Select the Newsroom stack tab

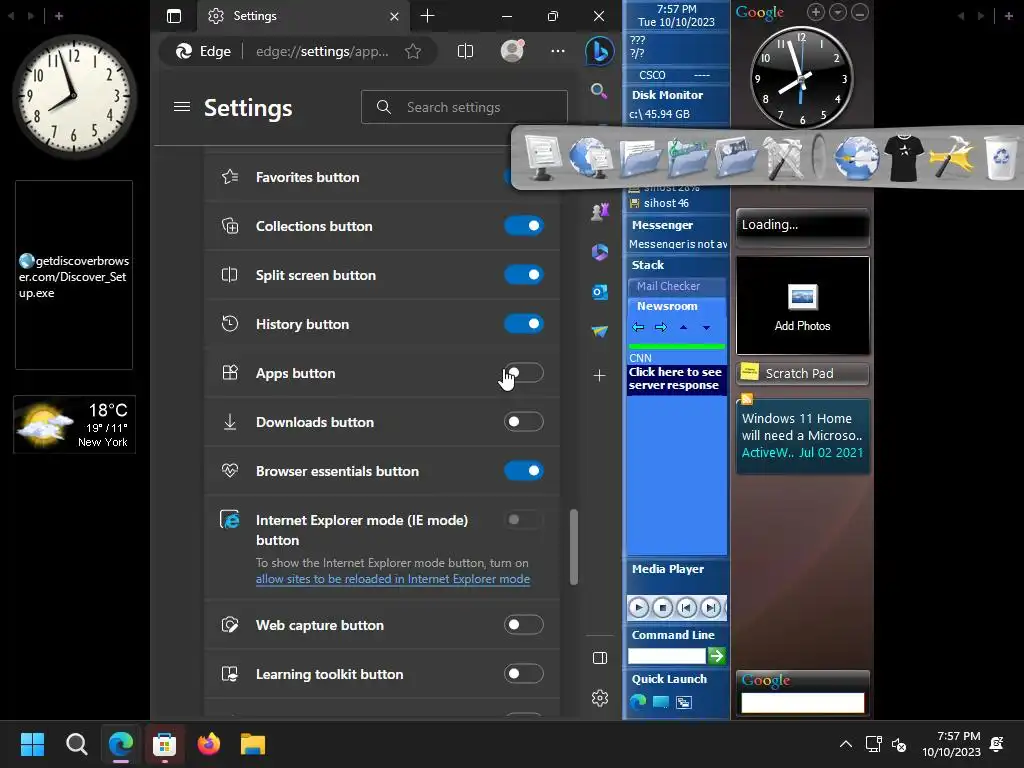[x=677, y=306]
